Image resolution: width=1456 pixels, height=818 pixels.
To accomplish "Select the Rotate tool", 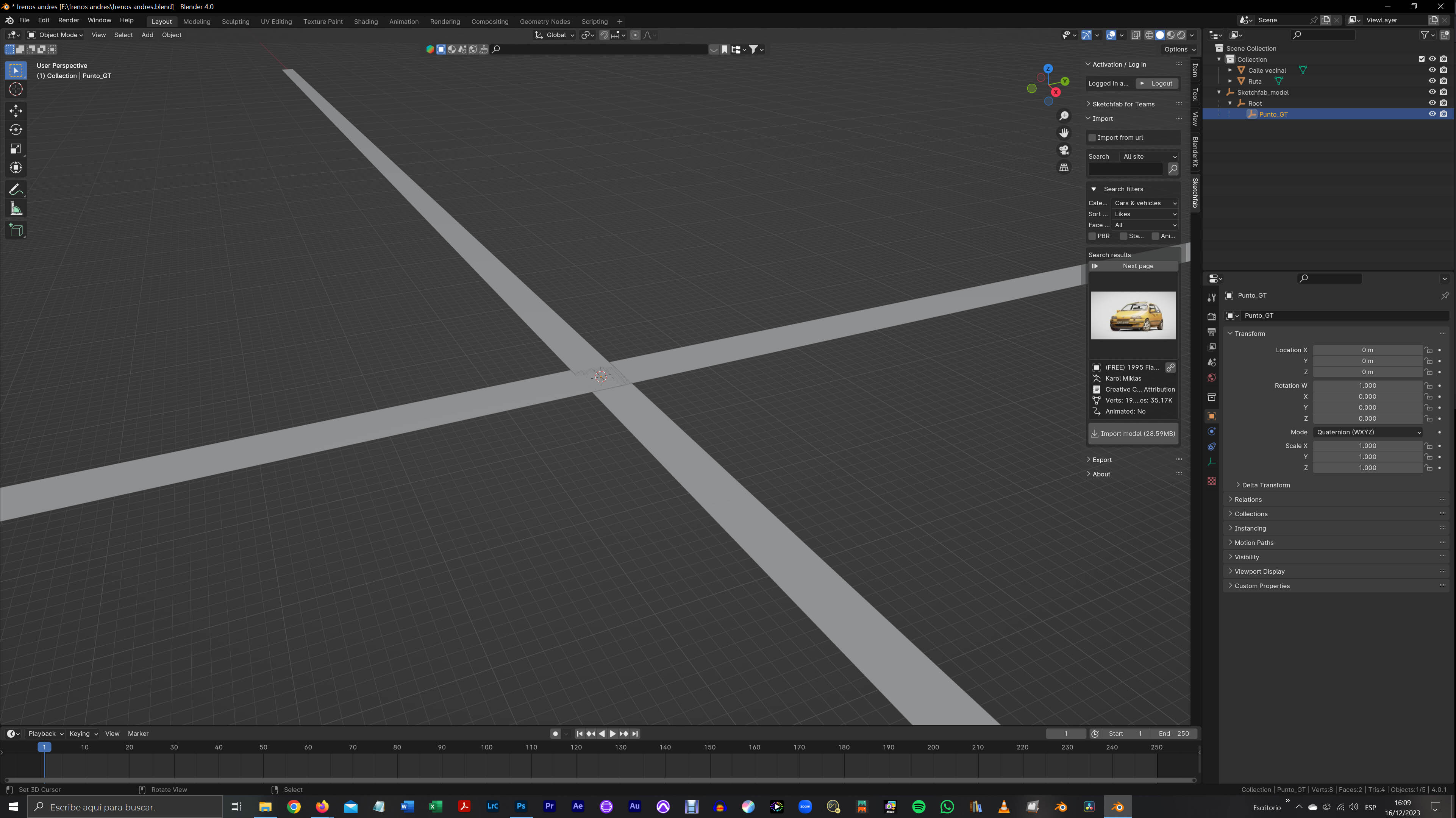I will pos(16,130).
